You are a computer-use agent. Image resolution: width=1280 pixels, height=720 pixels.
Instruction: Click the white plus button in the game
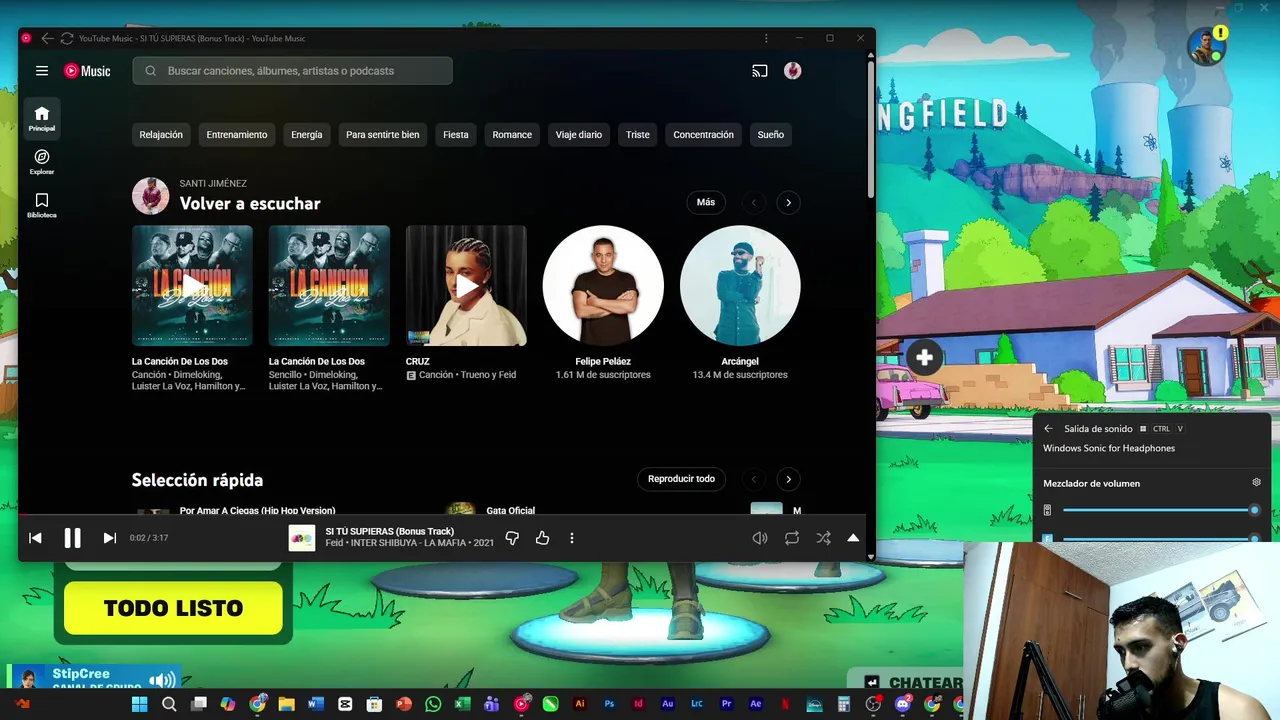(x=924, y=357)
